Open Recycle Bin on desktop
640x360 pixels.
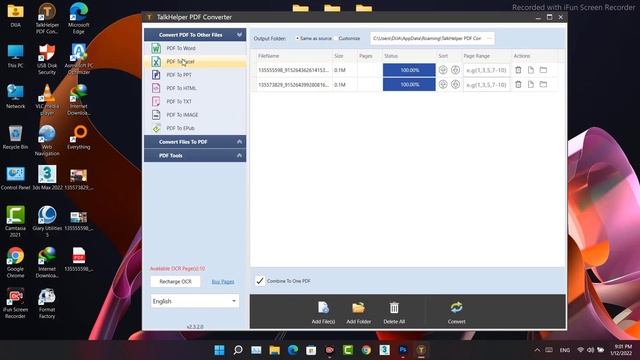pos(16,137)
